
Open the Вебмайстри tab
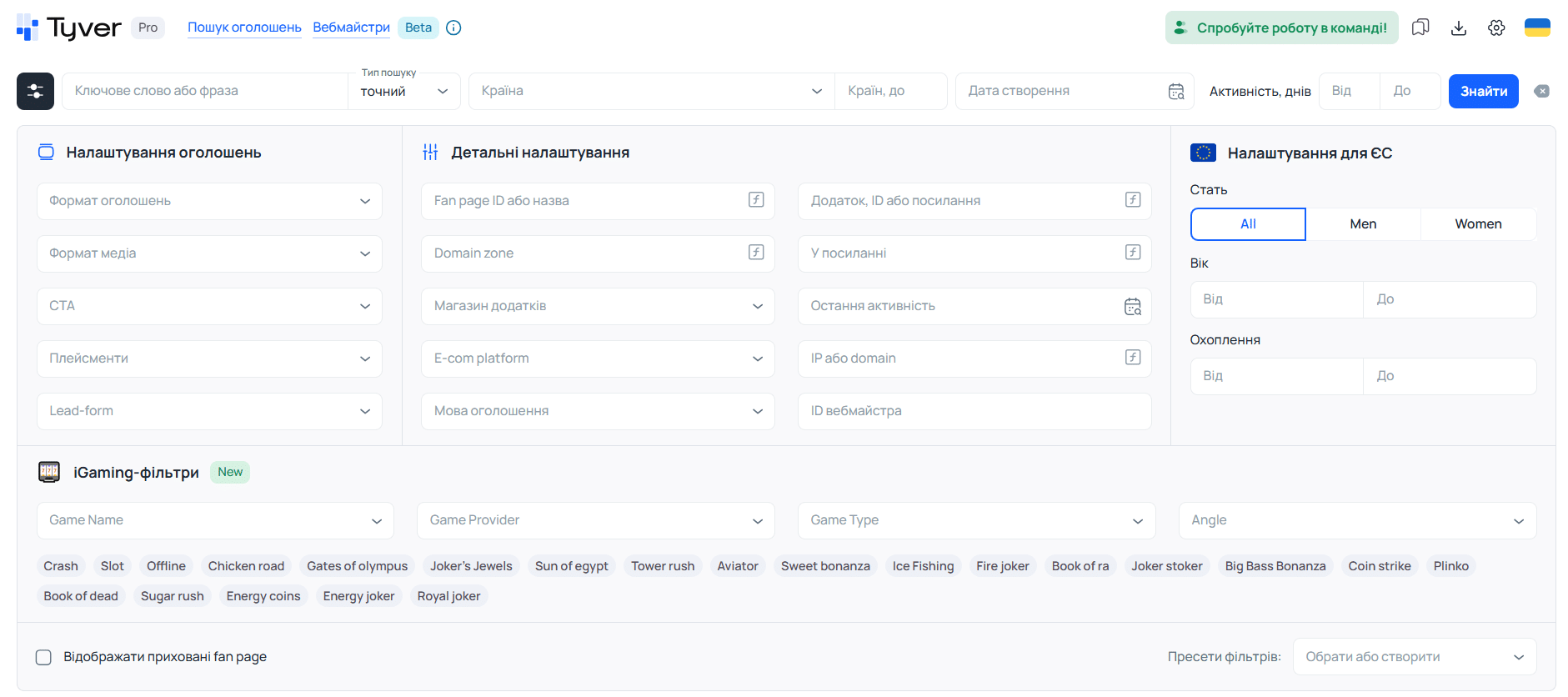[351, 28]
